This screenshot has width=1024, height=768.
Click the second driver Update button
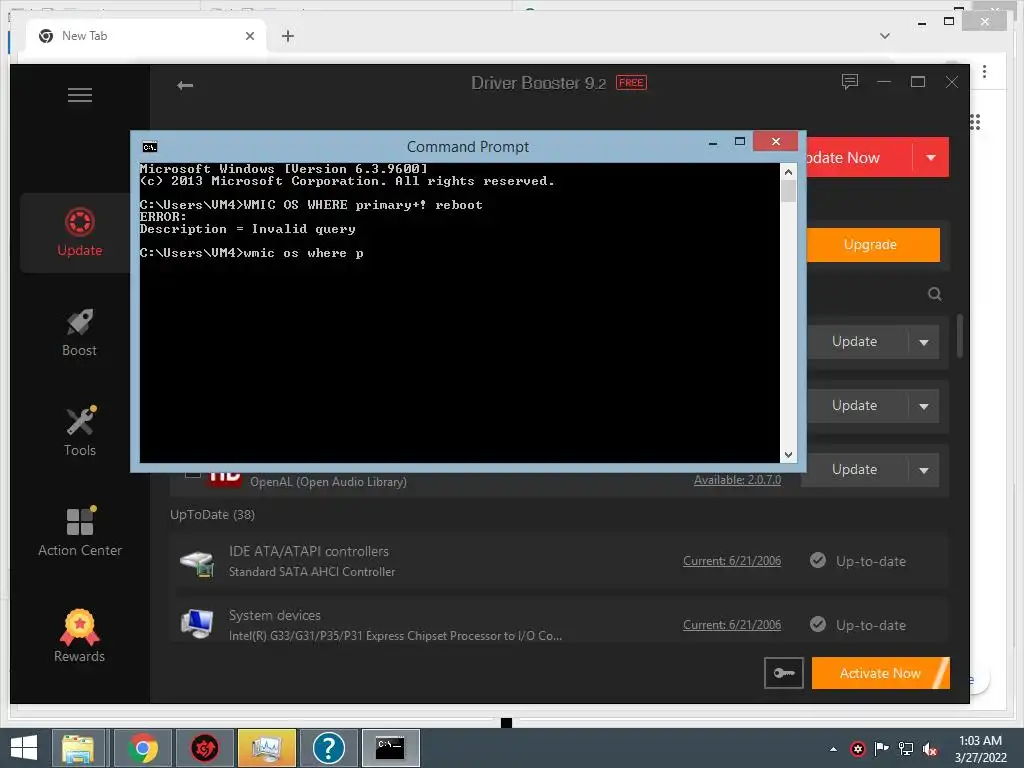[x=857, y=406]
